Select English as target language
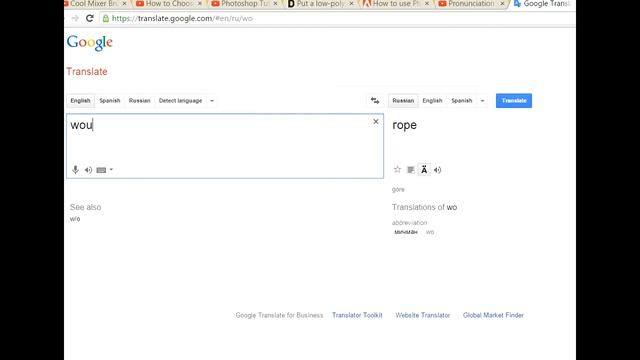 tap(432, 100)
